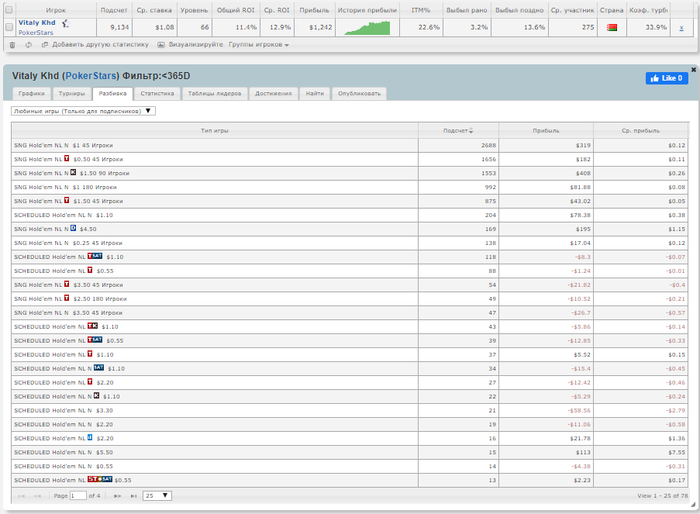Viewport: 700px width, 514px height.
Task: Click the SNG Hold'em NL N $1 45 Игроки row
Action: [x=350, y=145]
